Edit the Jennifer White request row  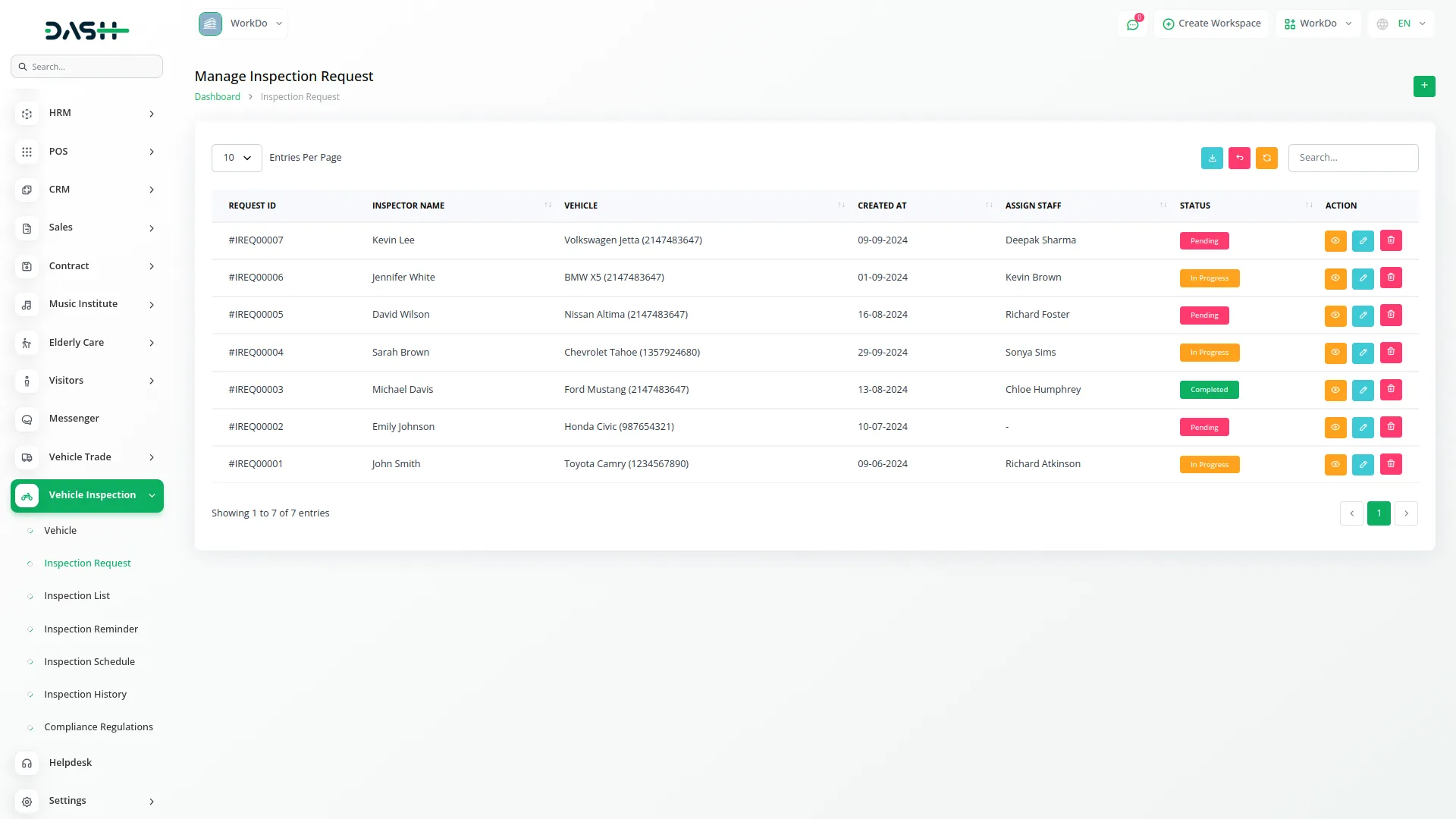pos(1363,278)
